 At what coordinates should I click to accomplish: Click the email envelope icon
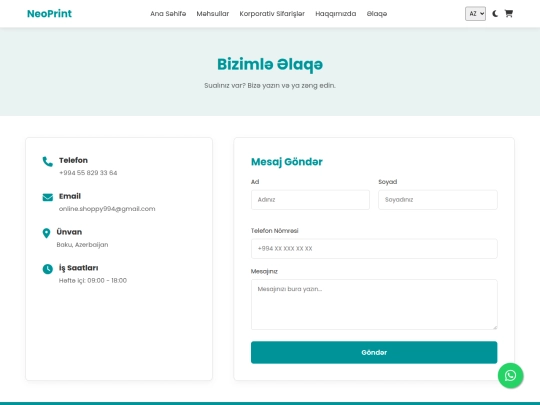point(48,197)
